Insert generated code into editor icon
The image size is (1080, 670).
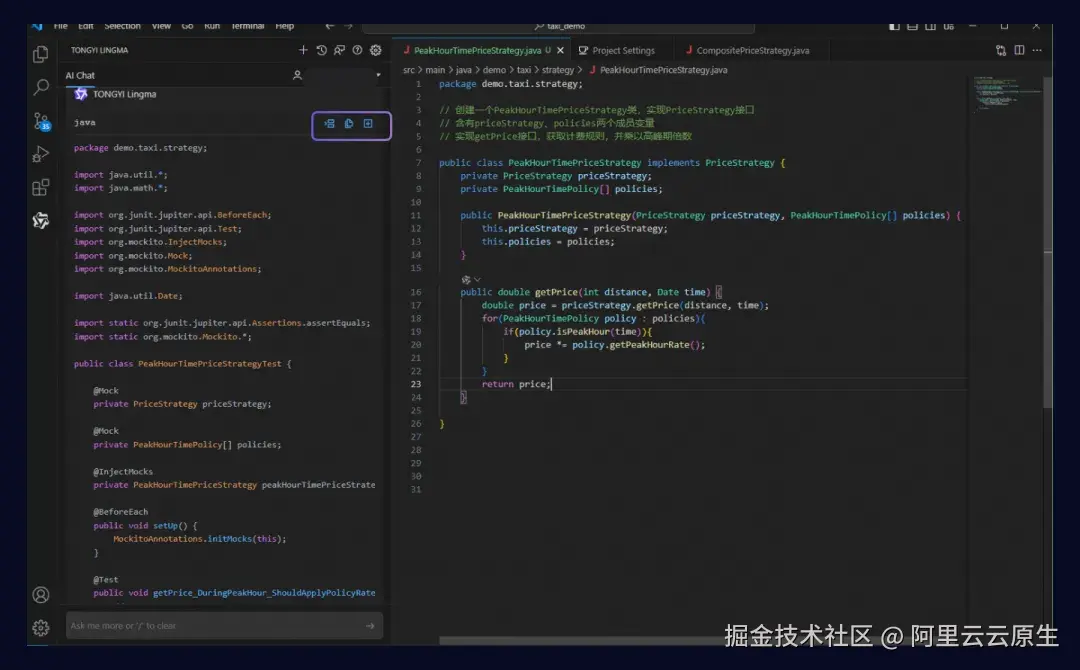click(329, 124)
